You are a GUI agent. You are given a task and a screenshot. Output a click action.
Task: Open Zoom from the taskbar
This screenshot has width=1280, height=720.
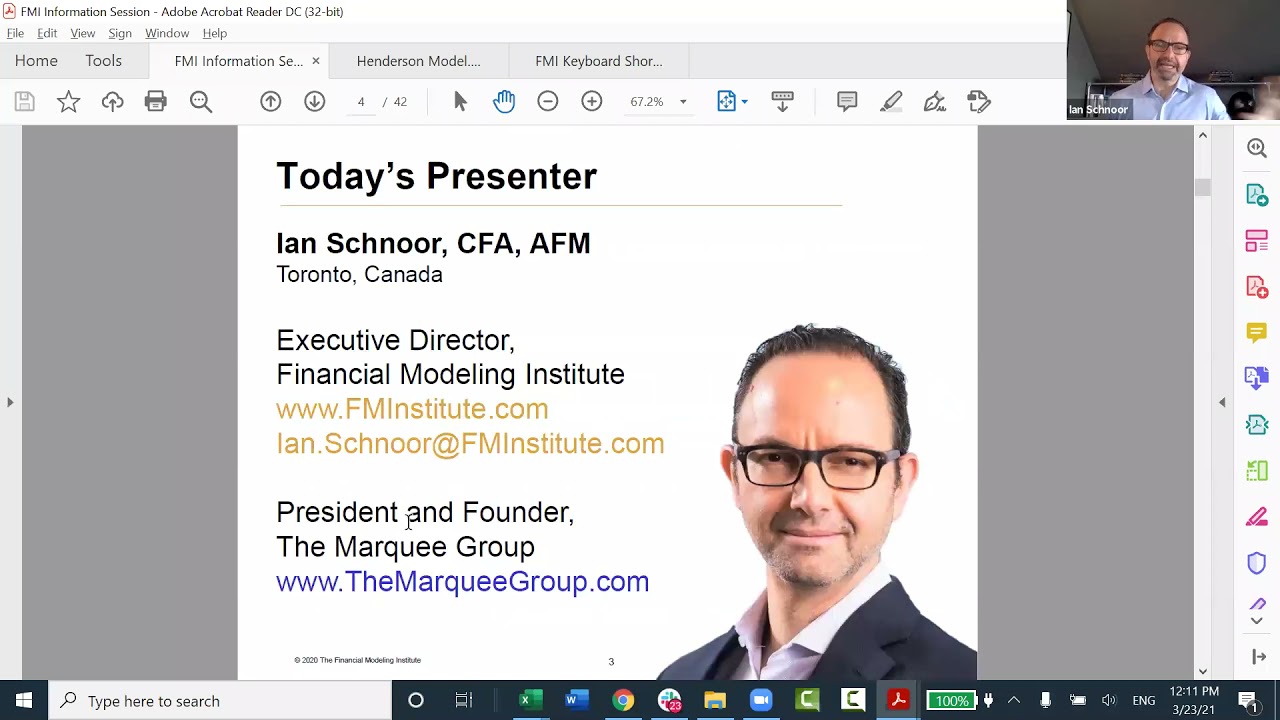pyautogui.click(x=761, y=701)
